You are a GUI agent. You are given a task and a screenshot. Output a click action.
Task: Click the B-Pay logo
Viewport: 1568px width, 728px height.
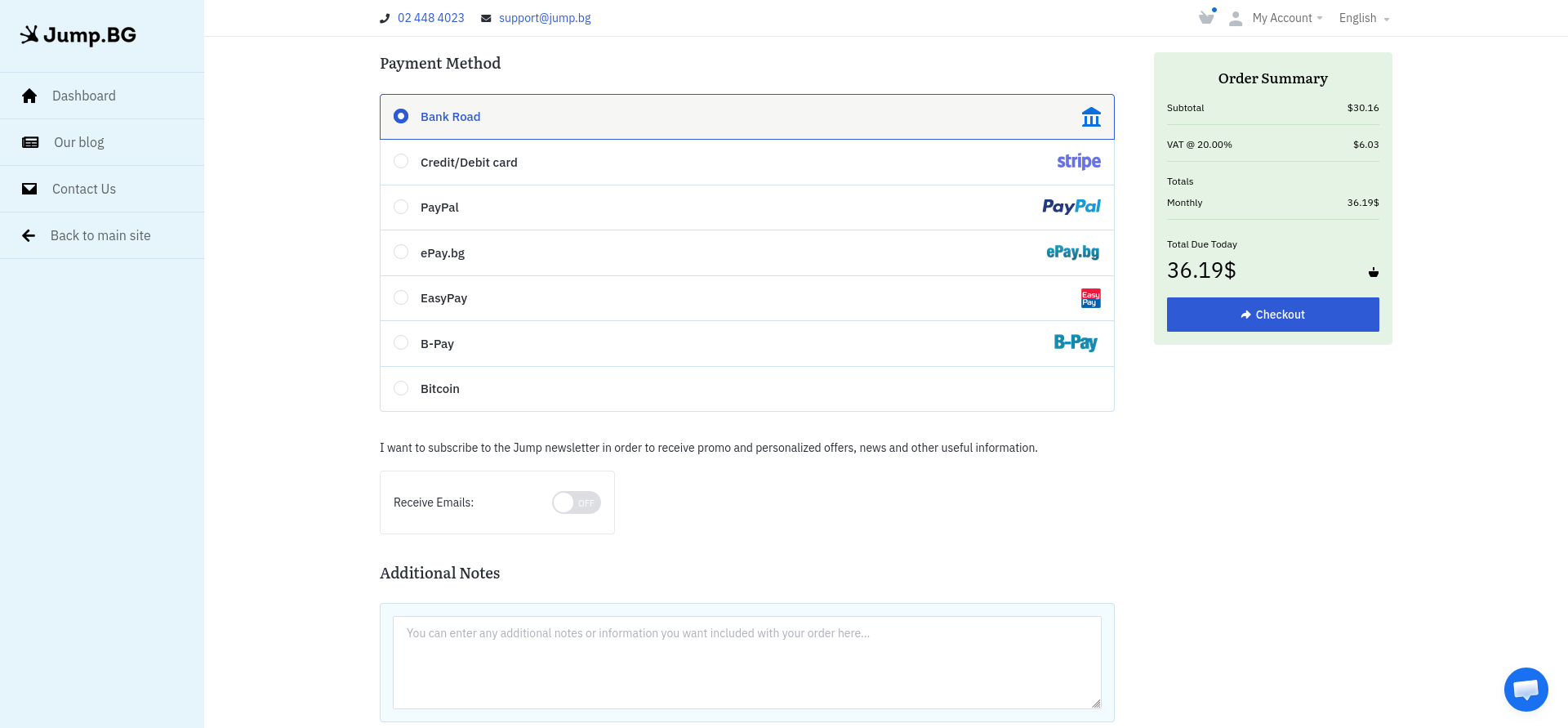pyautogui.click(x=1076, y=343)
